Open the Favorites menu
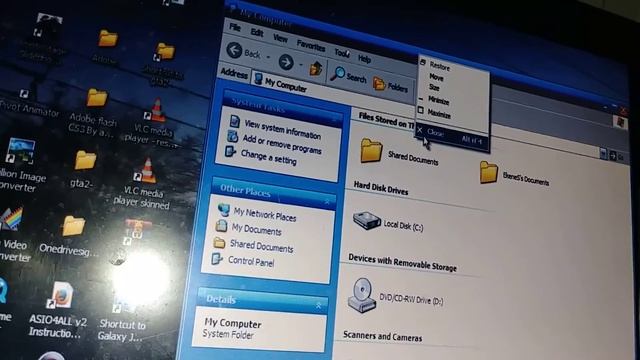The height and width of the screenshot is (360, 640). coord(311,45)
